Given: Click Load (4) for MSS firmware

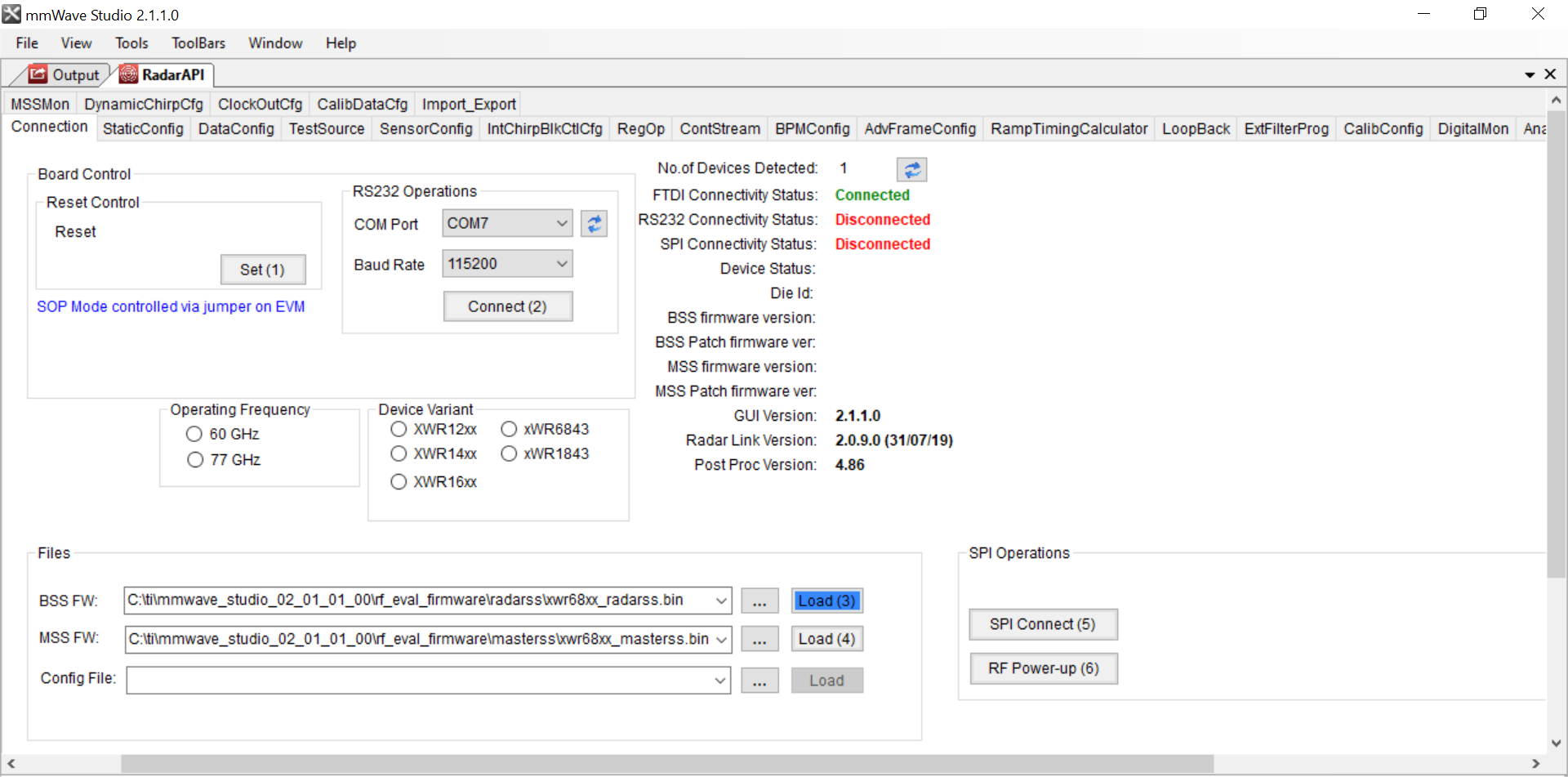Looking at the screenshot, I should (x=826, y=639).
